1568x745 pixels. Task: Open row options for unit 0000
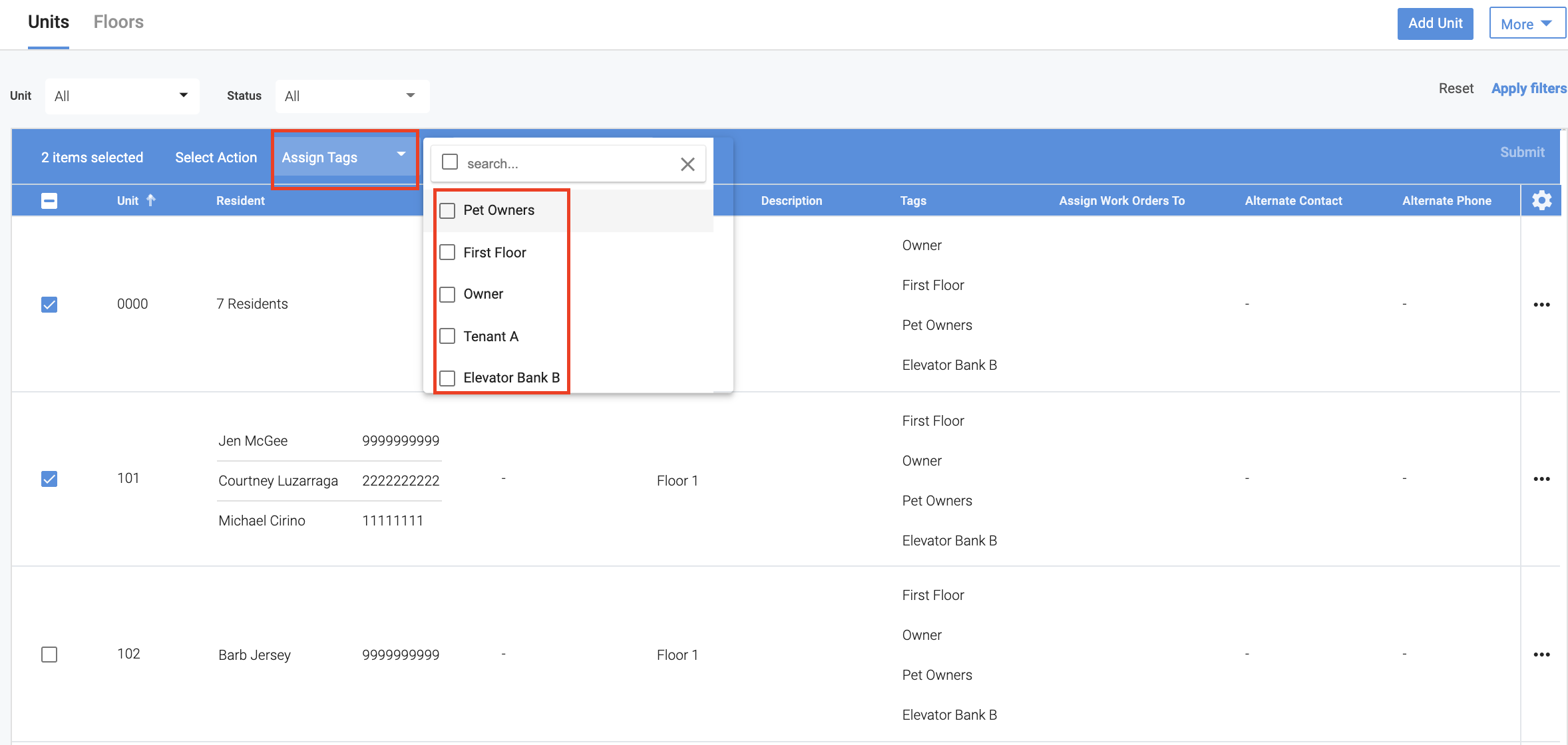1541,305
